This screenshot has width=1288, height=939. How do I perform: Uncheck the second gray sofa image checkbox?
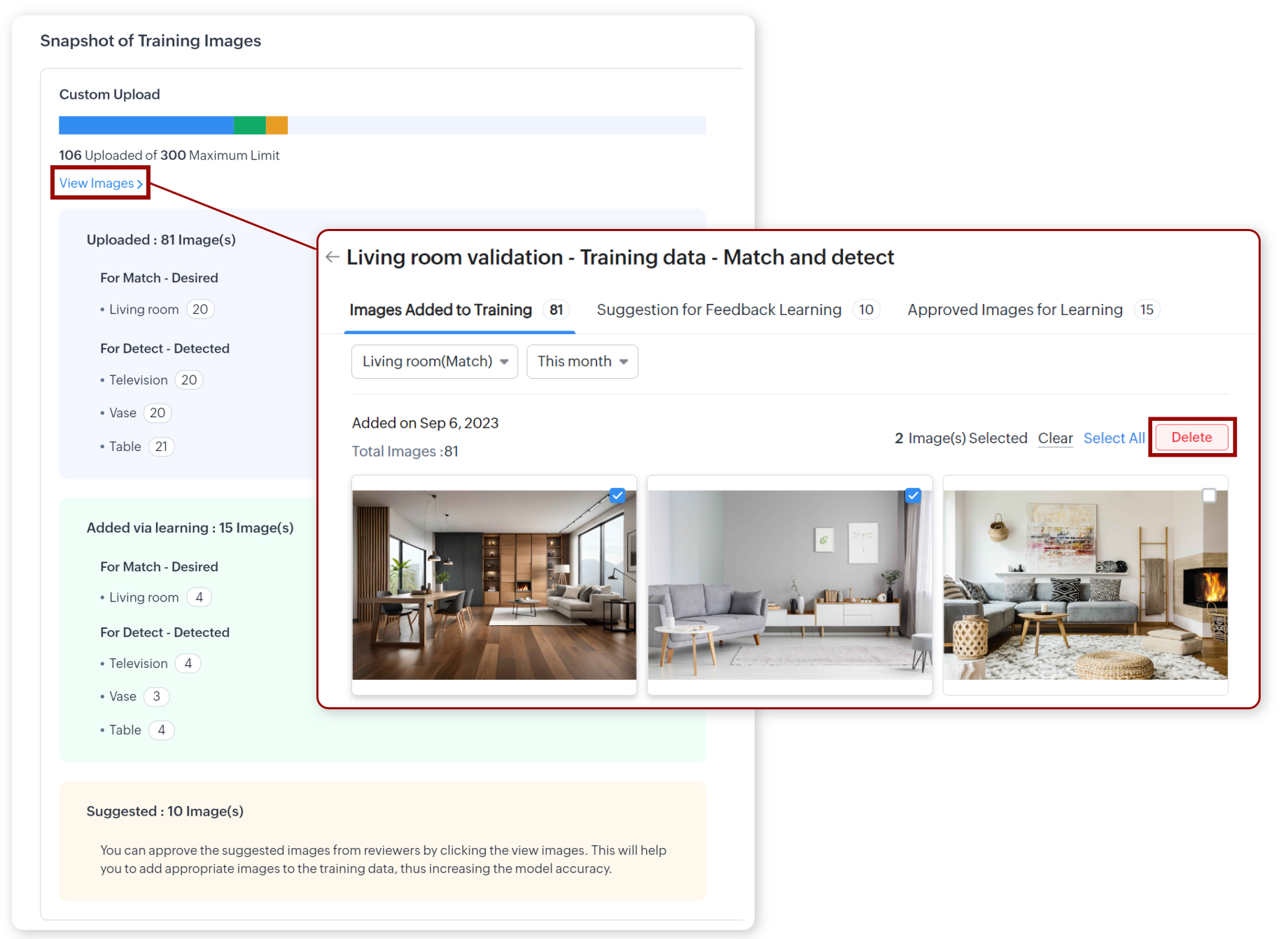coord(913,496)
